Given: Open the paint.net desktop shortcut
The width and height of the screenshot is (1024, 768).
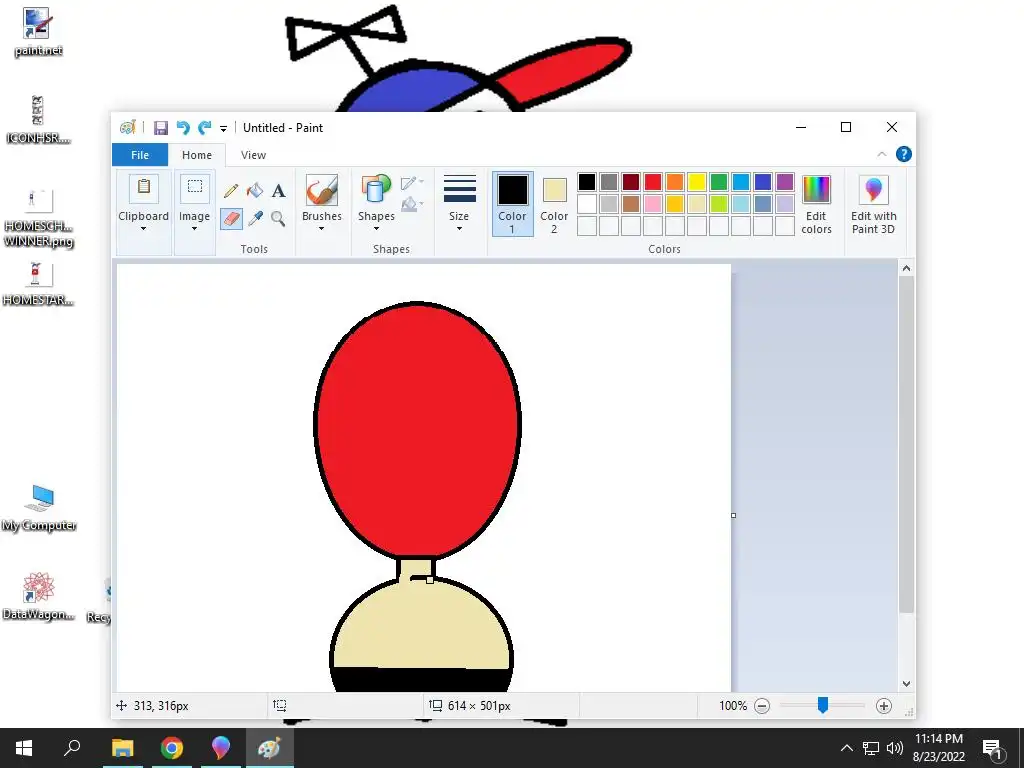Looking at the screenshot, I should click(38, 33).
